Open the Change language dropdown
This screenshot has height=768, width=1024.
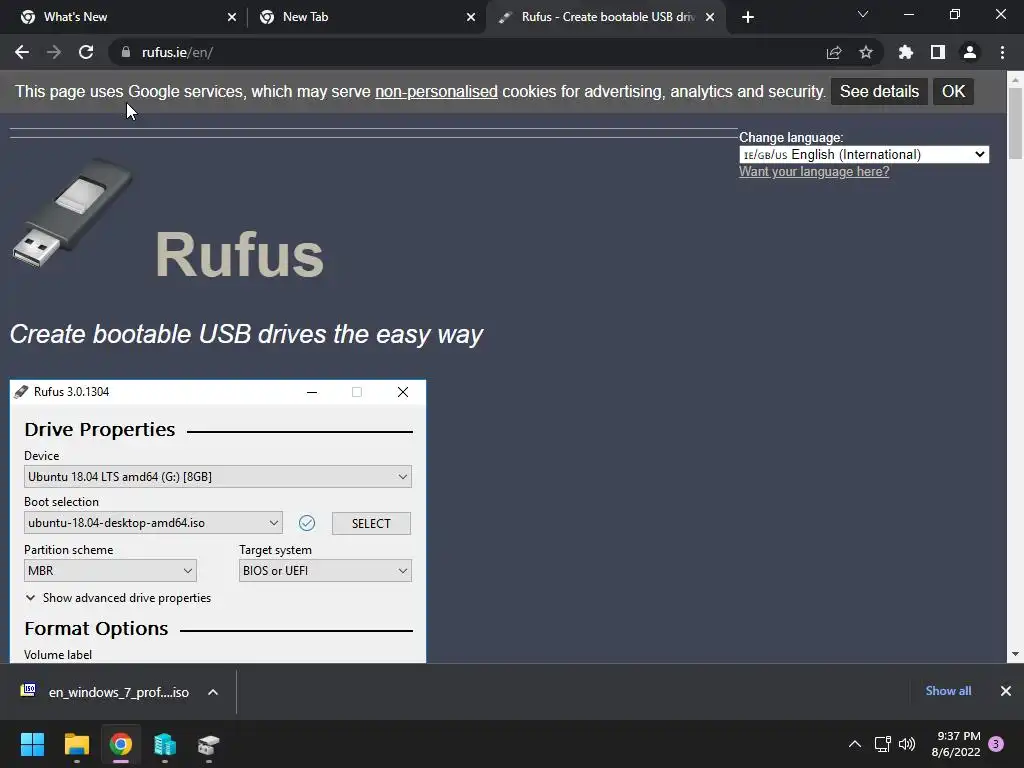pos(864,155)
